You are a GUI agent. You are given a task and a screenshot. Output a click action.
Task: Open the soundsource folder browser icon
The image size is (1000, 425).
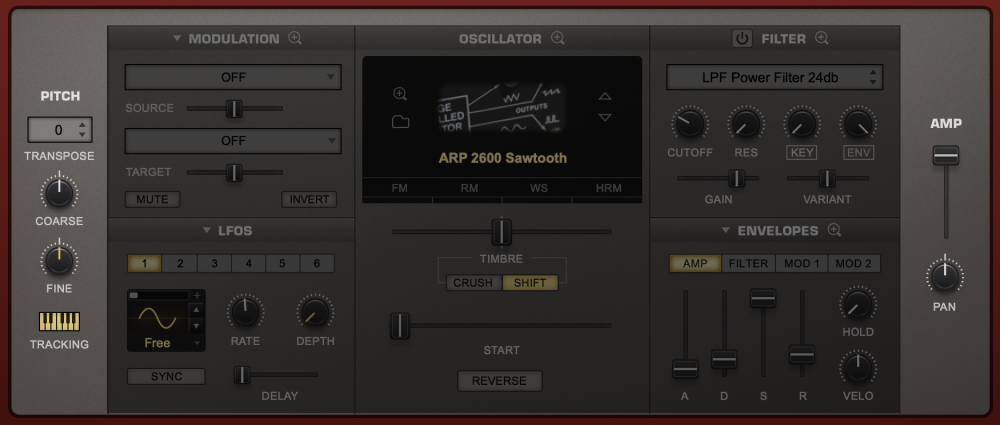[401, 122]
